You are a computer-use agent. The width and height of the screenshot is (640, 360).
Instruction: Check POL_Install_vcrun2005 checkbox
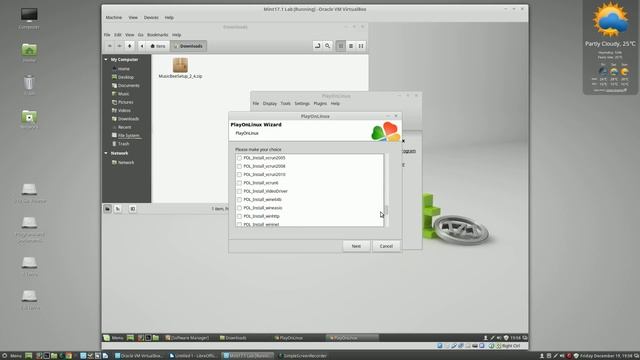pos(240,158)
